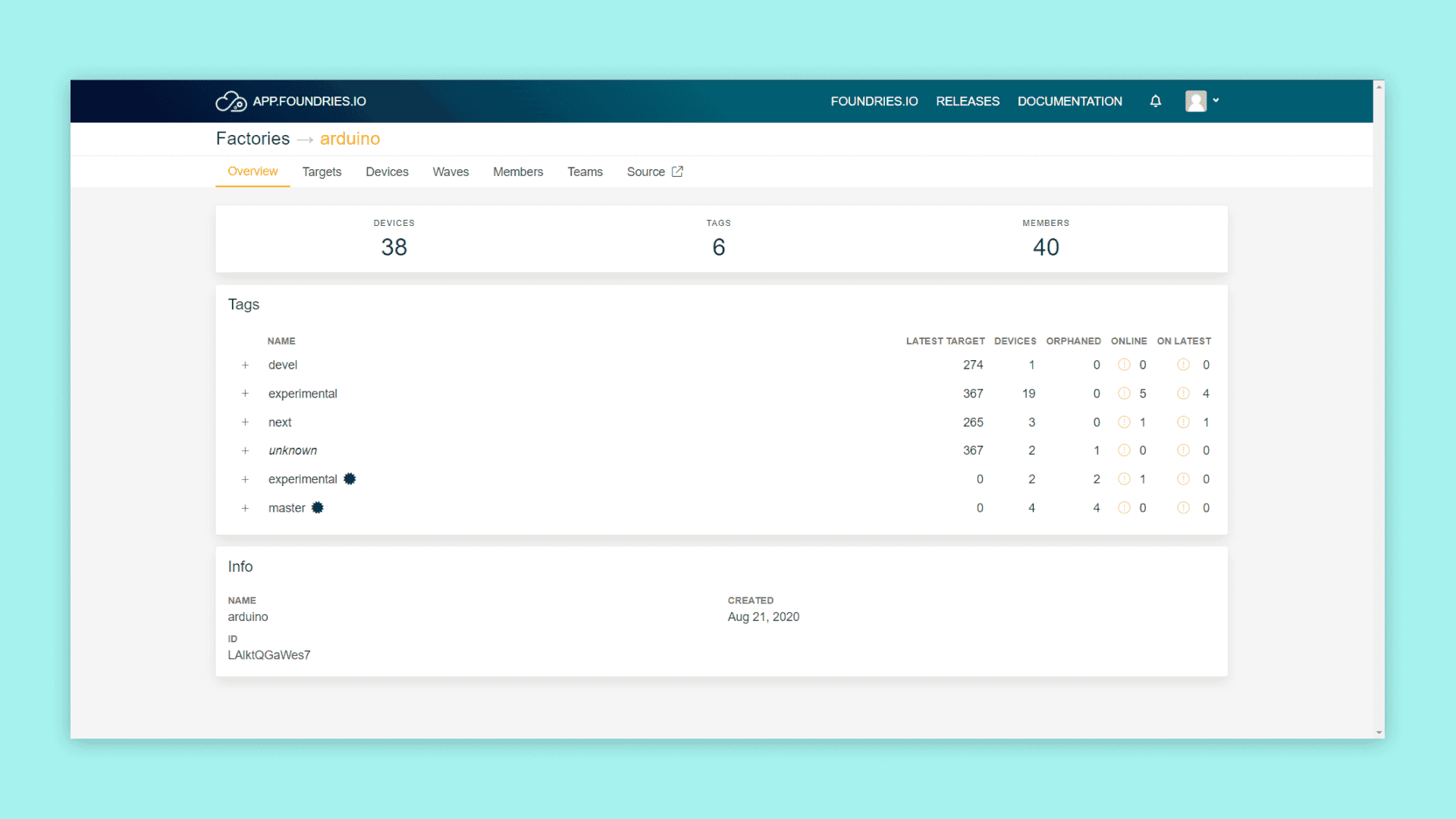Image resolution: width=1456 pixels, height=819 pixels.
Task: Open the DOCUMENTATION link
Action: coord(1069,102)
